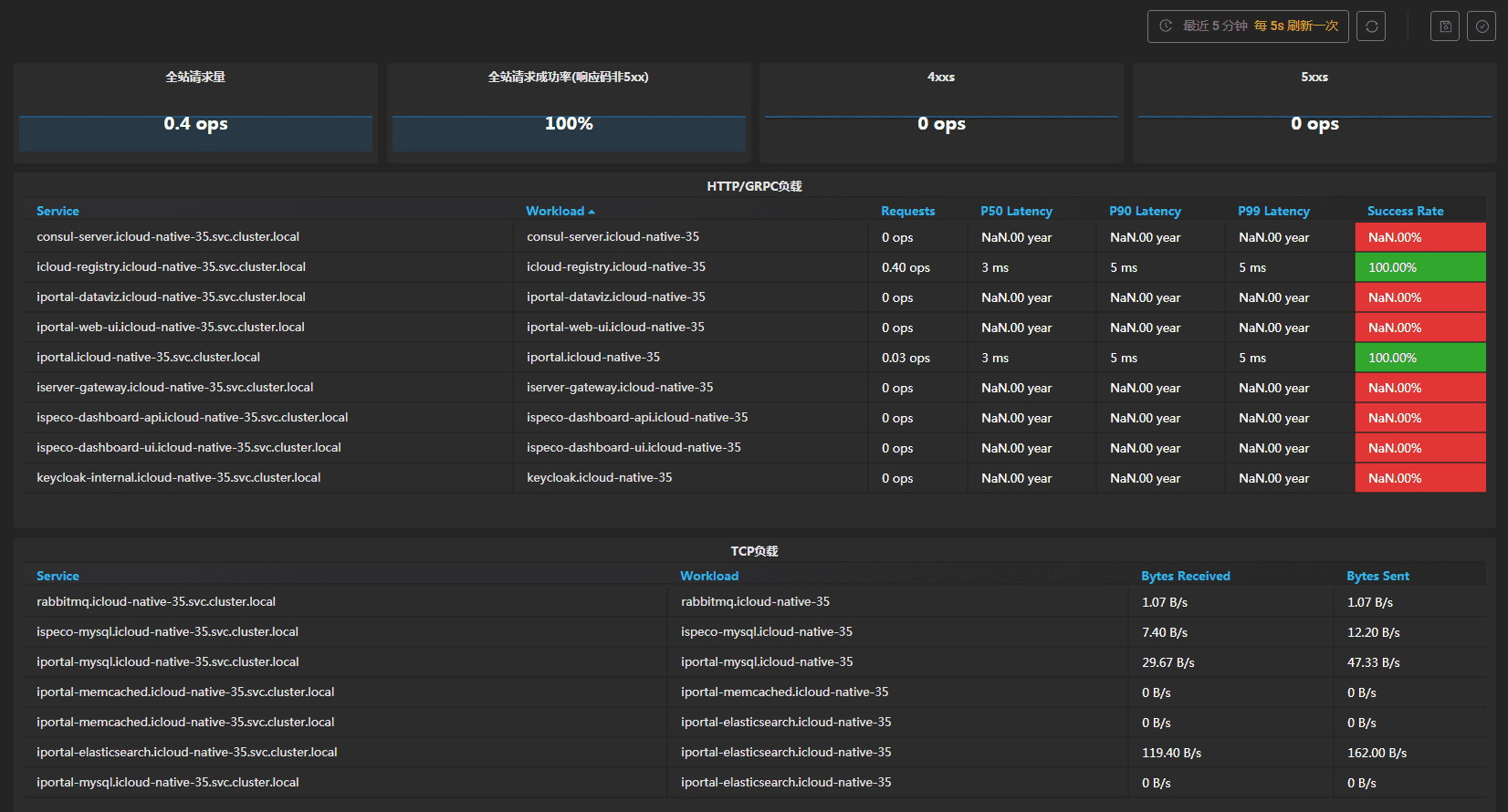The height and width of the screenshot is (812, 1508).
Task: Sort HTTP table by Requests column
Action: (x=907, y=211)
